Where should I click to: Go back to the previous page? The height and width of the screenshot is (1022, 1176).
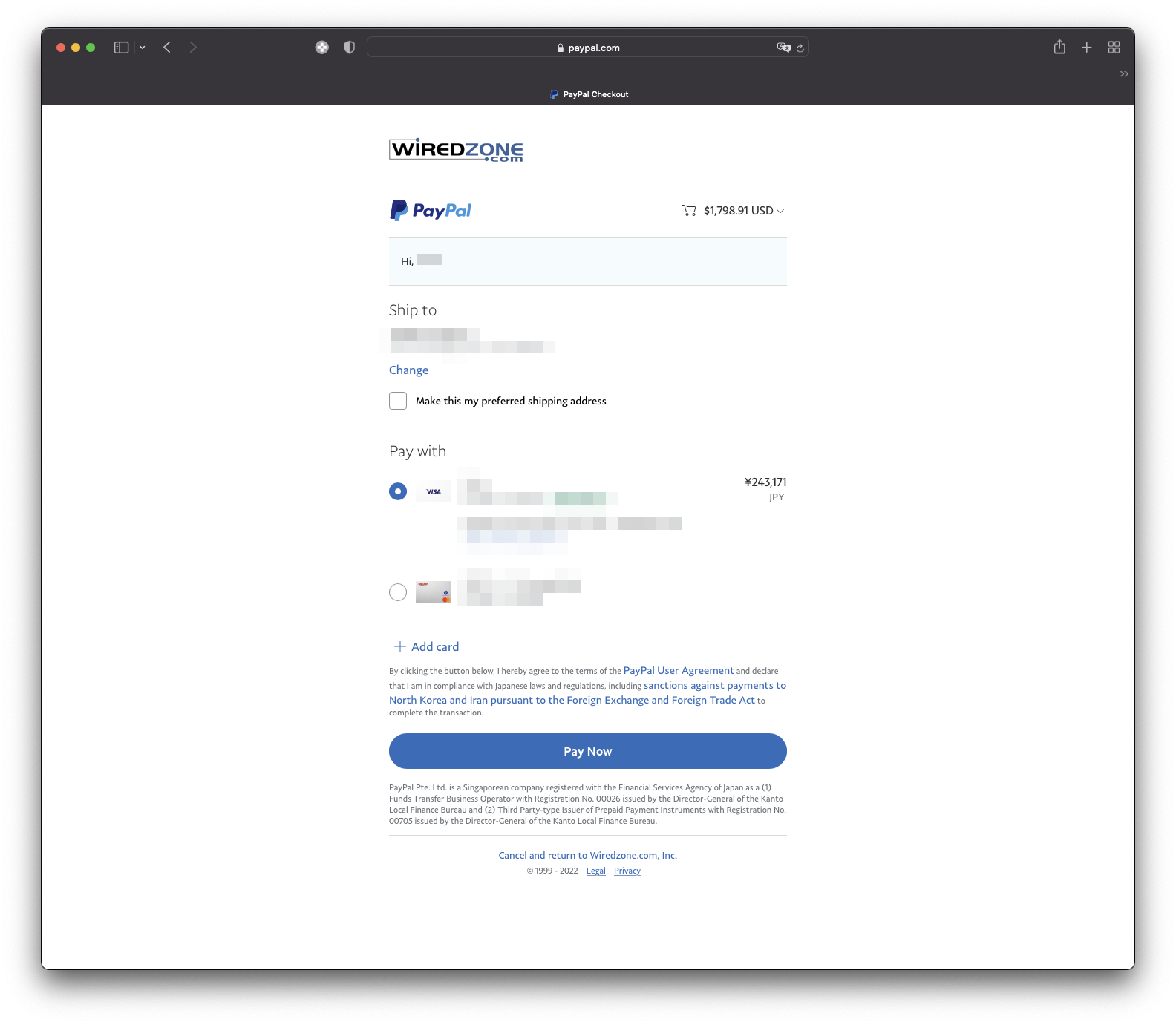[x=167, y=48]
